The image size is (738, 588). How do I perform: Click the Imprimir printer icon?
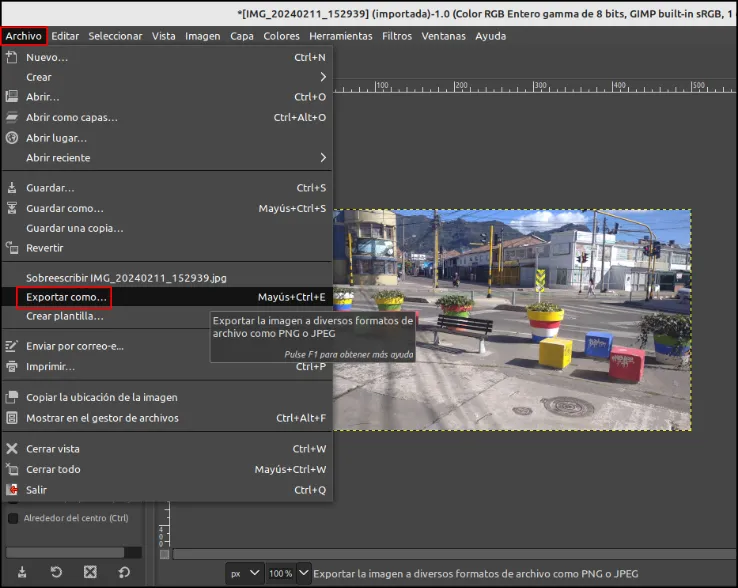pyautogui.click(x=12, y=366)
